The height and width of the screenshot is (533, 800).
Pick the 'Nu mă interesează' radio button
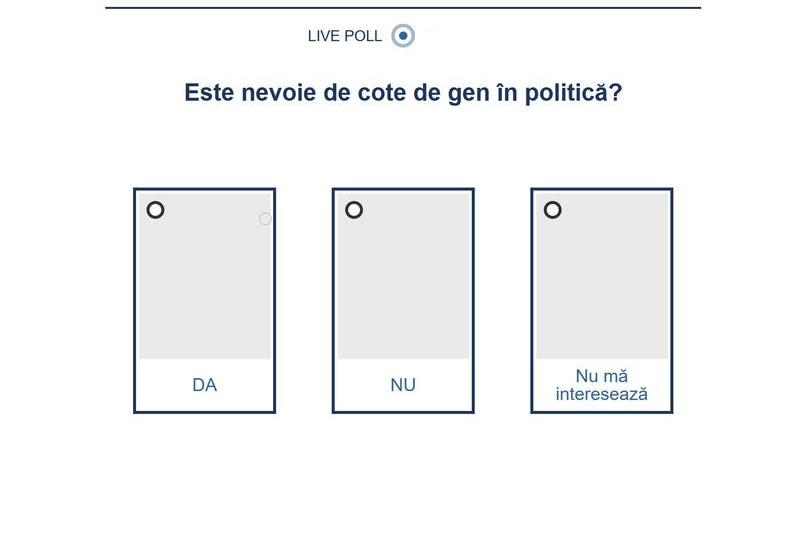pyautogui.click(x=552, y=210)
